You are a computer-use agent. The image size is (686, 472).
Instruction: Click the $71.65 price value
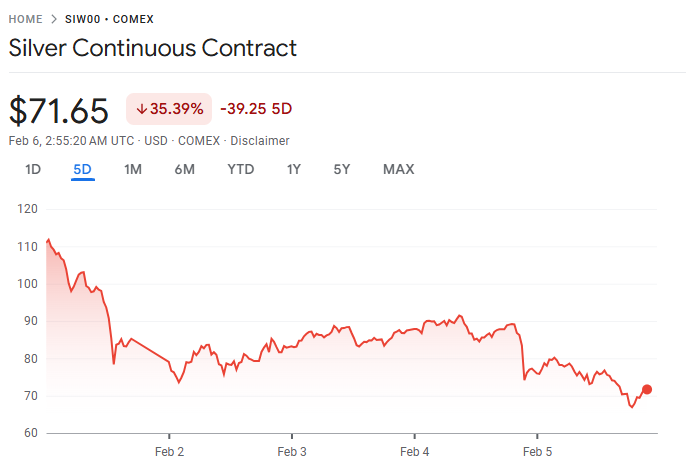click(59, 109)
